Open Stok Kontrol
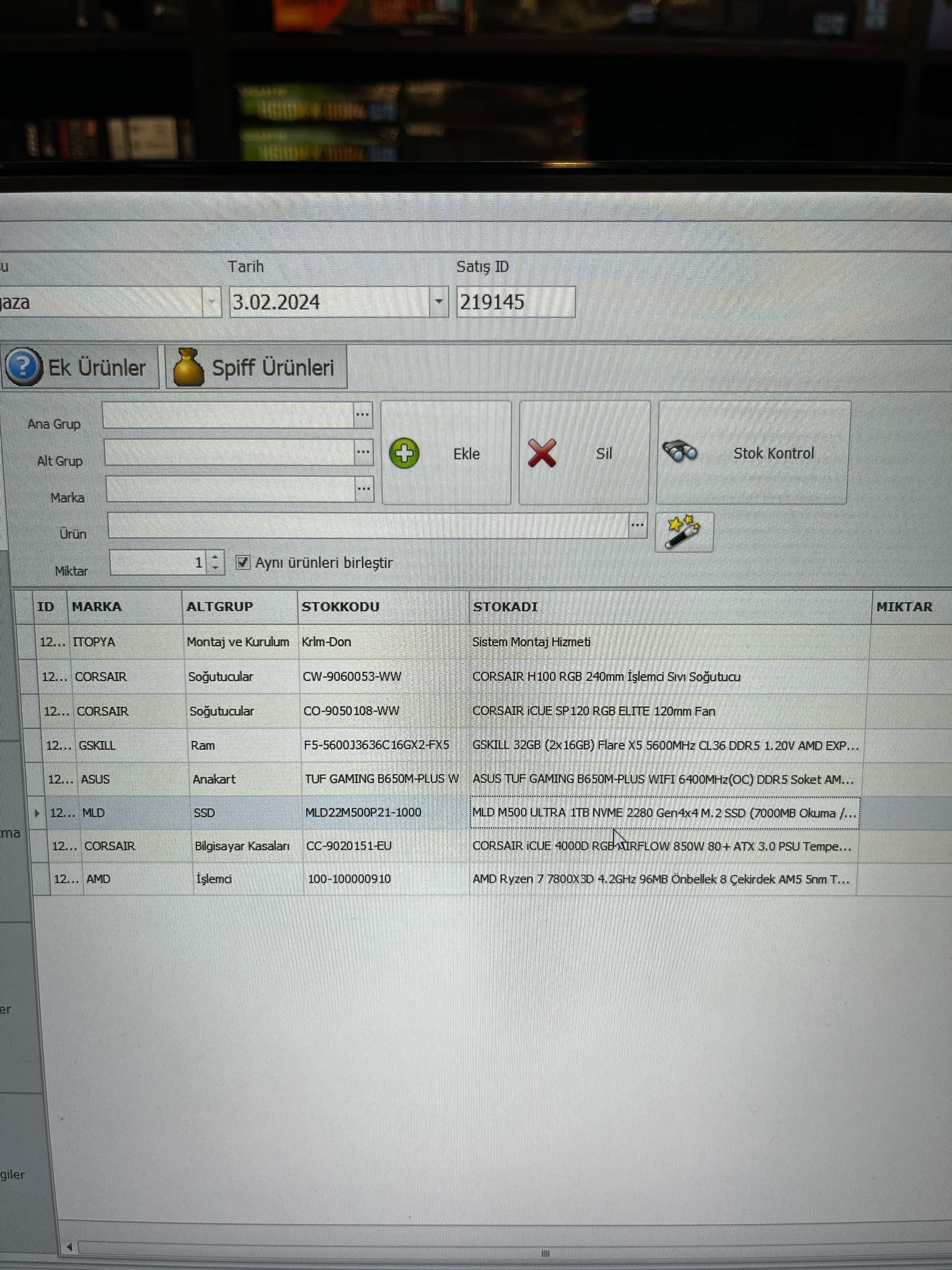This screenshot has height=1270, width=952. [752, 453]
